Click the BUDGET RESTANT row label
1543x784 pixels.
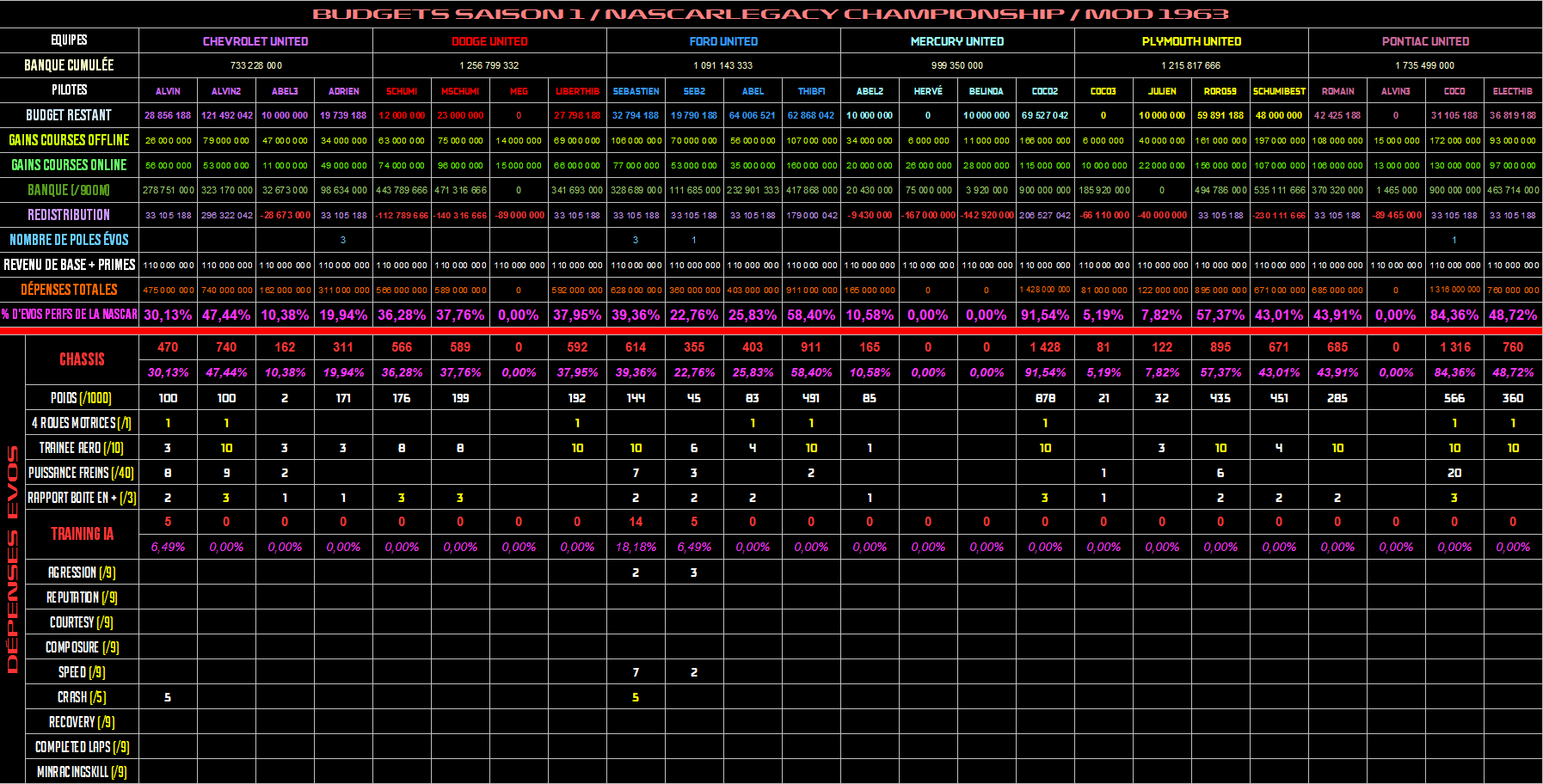pyautogui.click(x=69, y=115)
